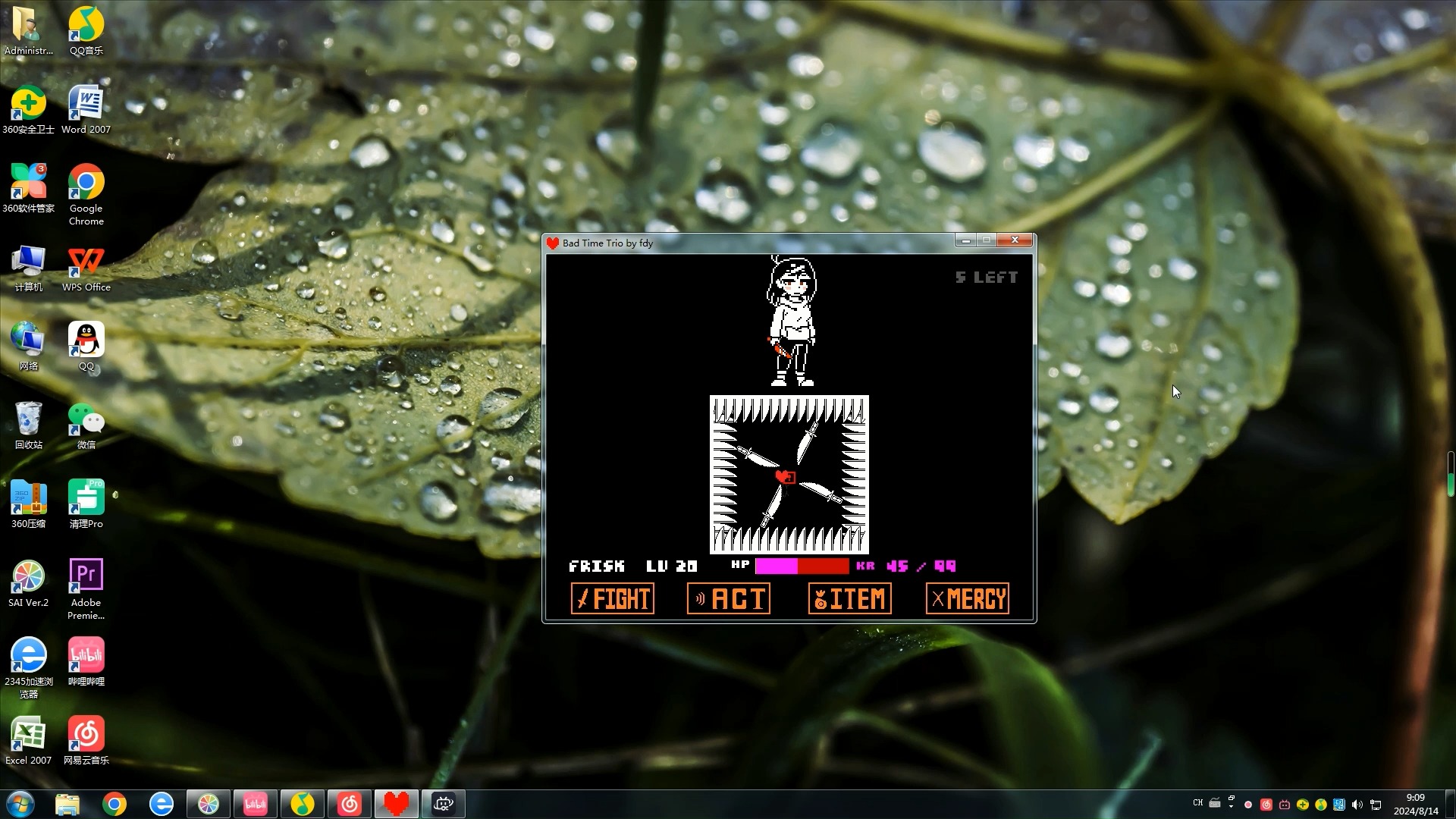Viewport: 1456px width, 819px height.
Task: Open the Windows Start menu
Action: pos(20,804)
